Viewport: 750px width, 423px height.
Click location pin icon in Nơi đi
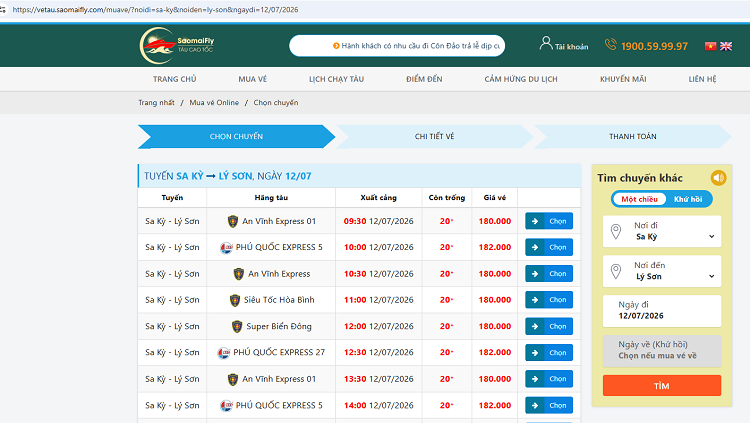click(616, 232)
